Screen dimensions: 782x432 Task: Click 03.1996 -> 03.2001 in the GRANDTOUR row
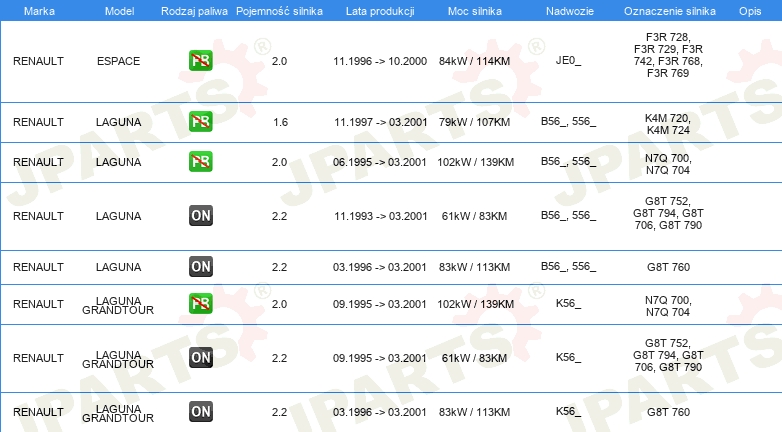pos(380,412)
